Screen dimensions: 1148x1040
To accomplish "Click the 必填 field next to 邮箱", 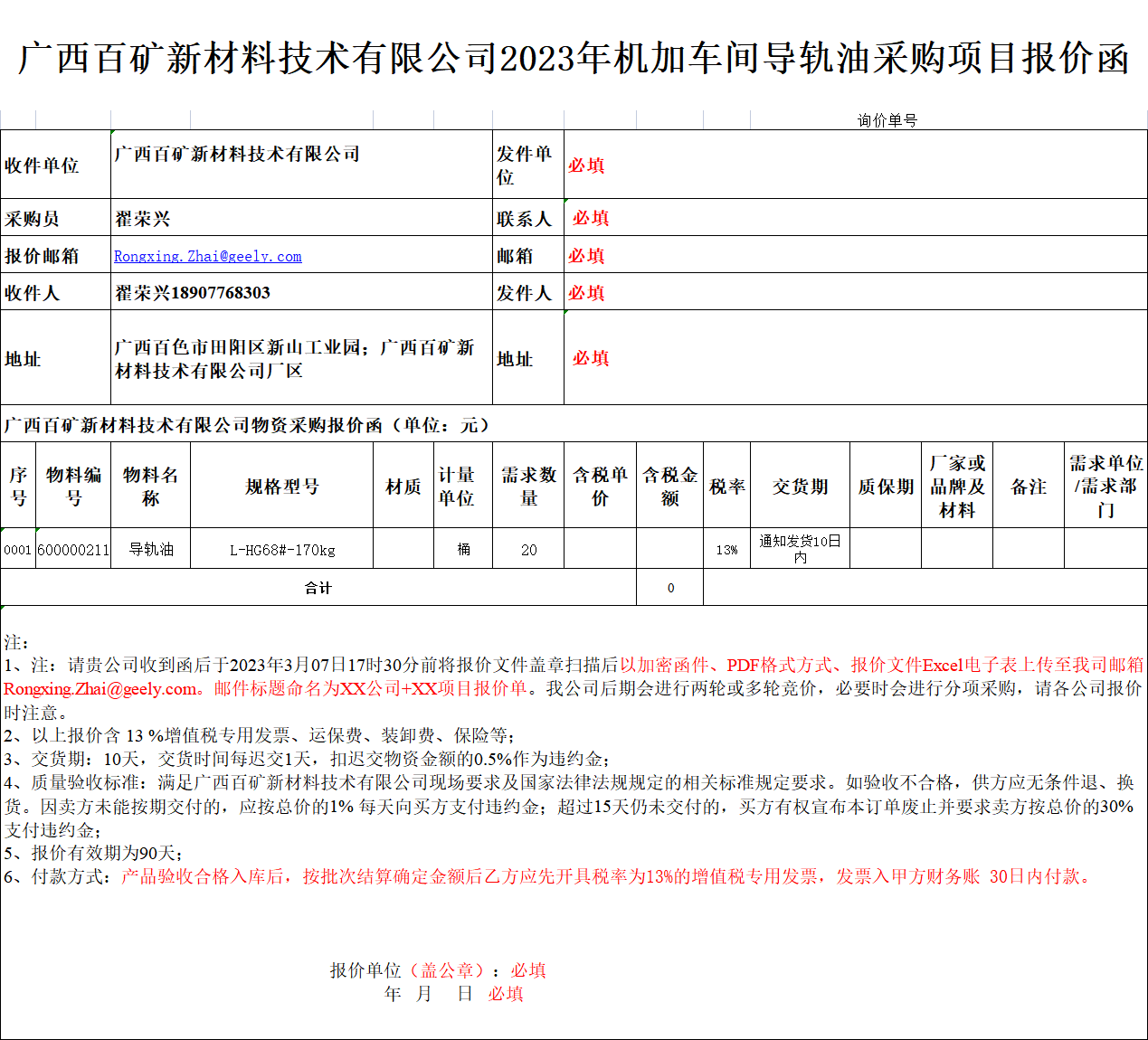I will click(856, 255).
